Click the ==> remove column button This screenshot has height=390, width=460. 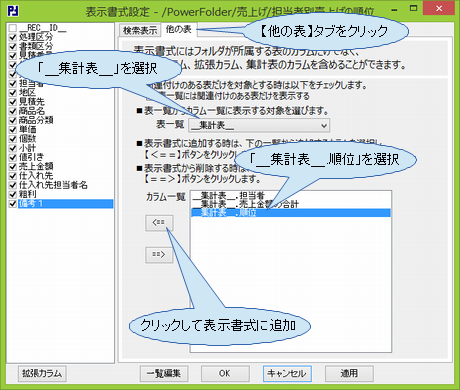(x=159, y=255)
